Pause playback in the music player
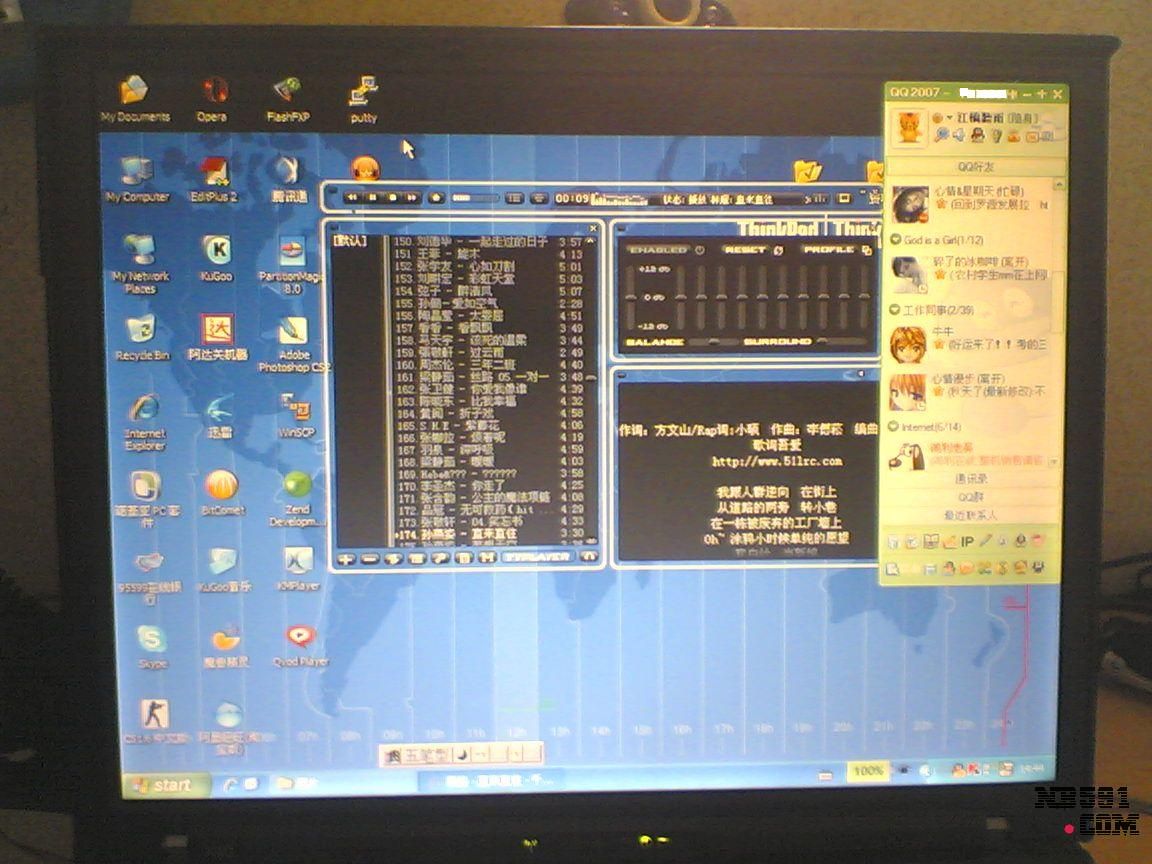Viewport: 1152px width, 864px height. pyautogui.click(x=372, y=198)
